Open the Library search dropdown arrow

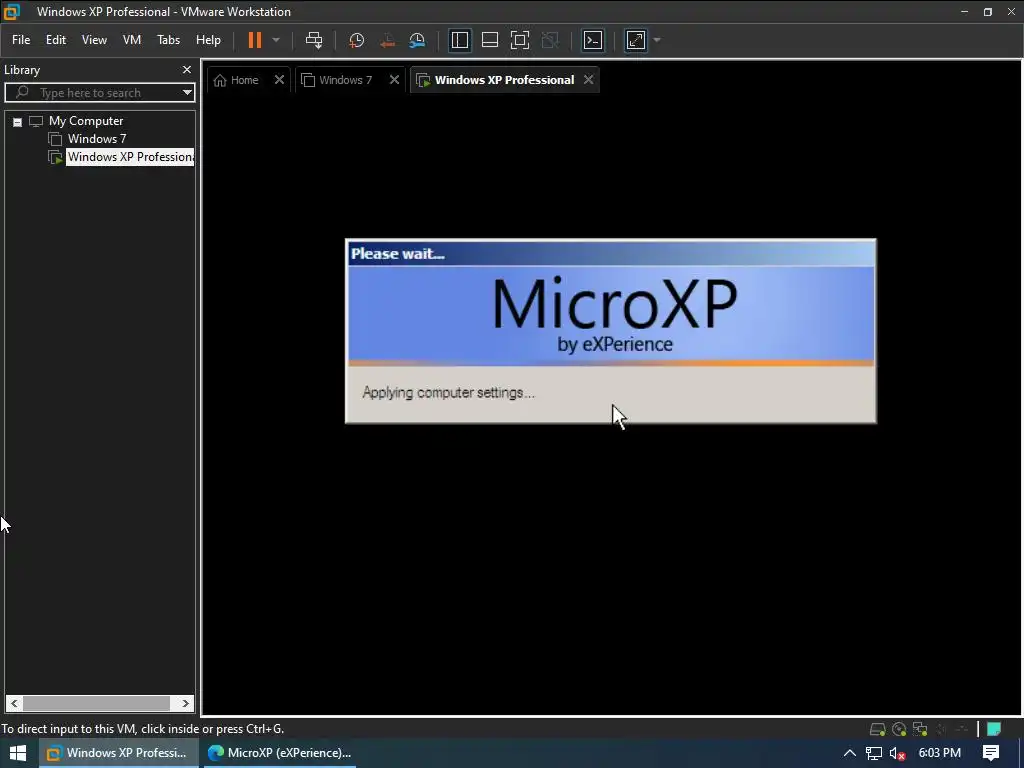tap(187, 92)
